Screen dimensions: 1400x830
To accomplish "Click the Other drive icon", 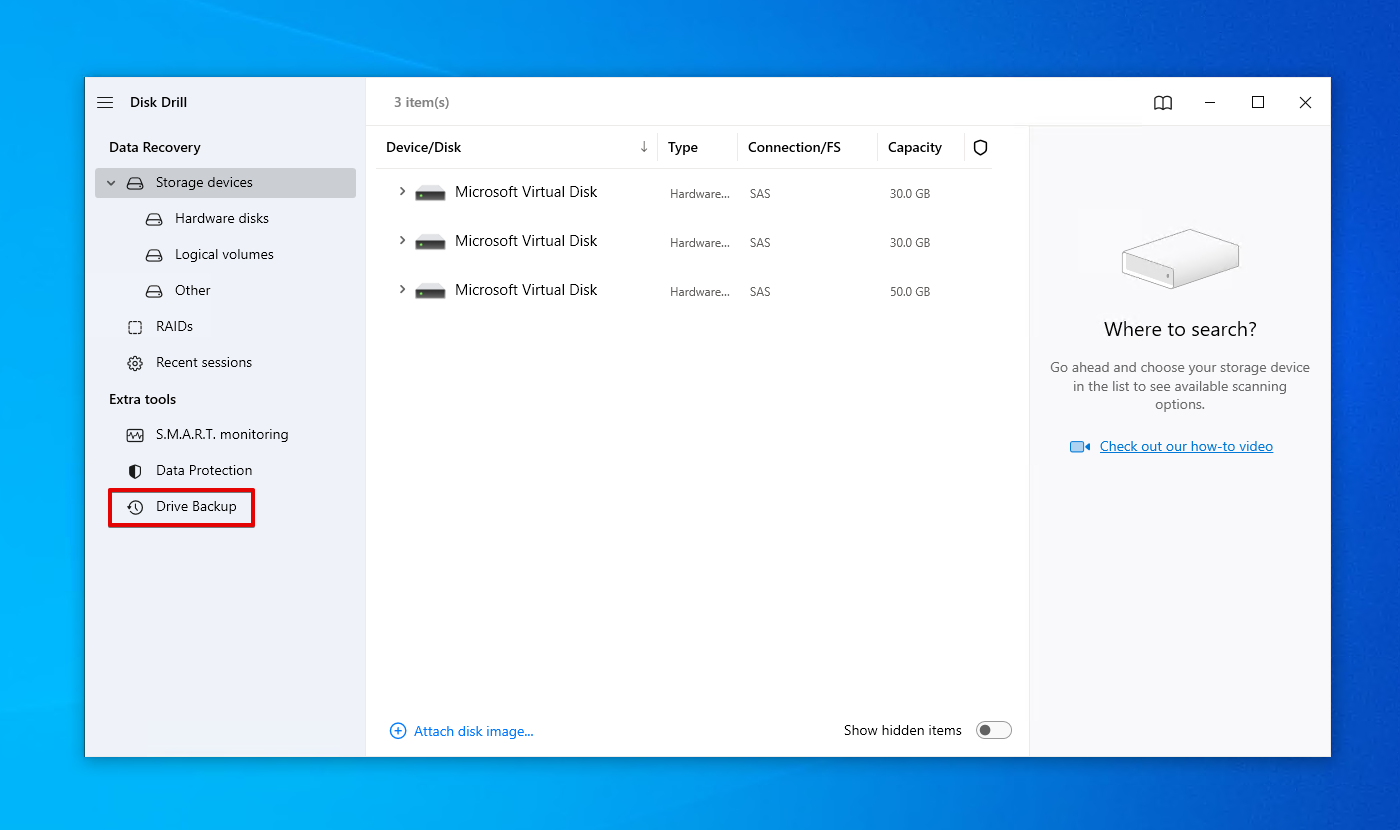I will click(154, 291).
